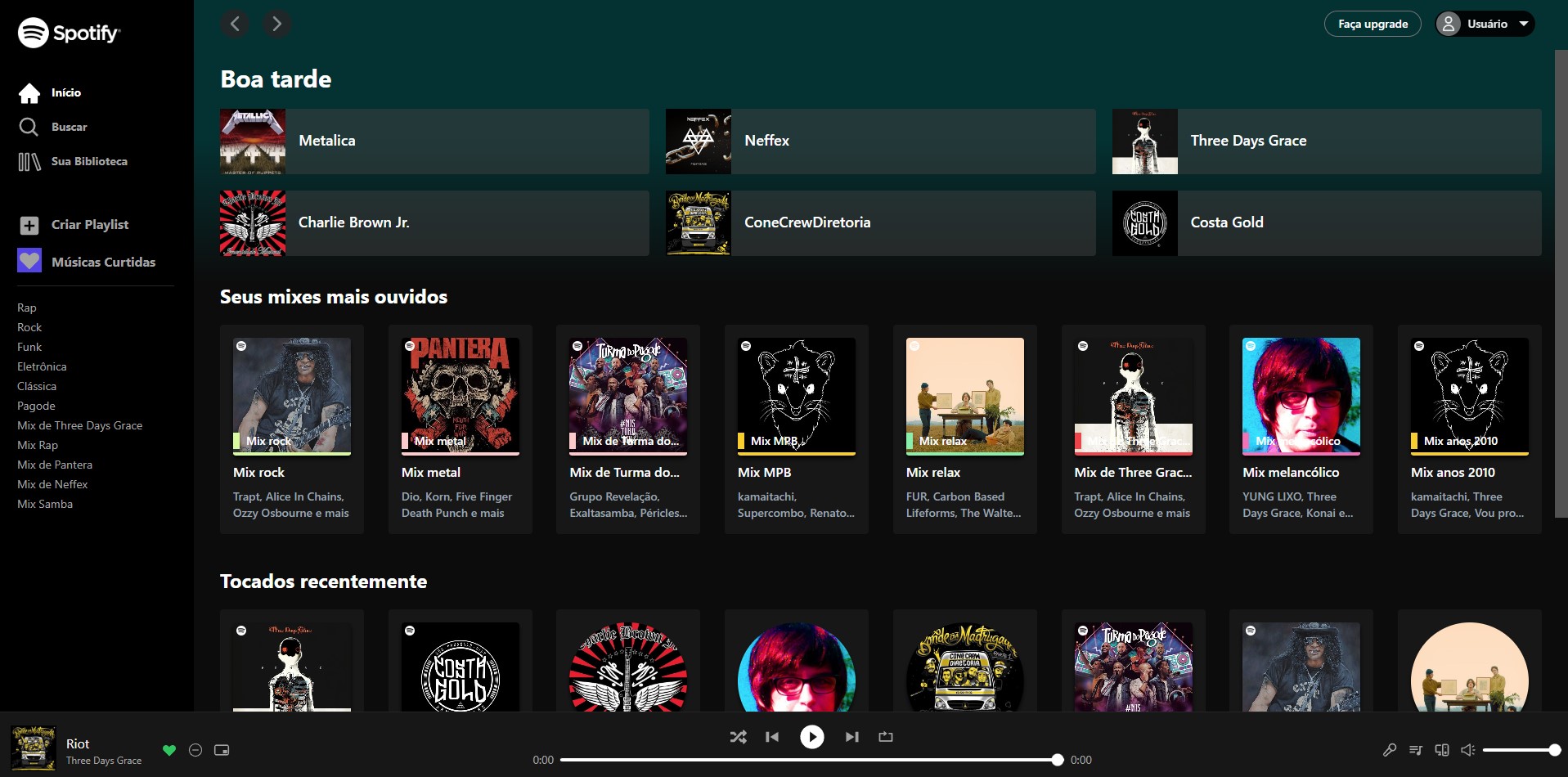1568x777 pixels.
Task: Select the Eletrônica playlist in sidebar
Action: [42, 367]
